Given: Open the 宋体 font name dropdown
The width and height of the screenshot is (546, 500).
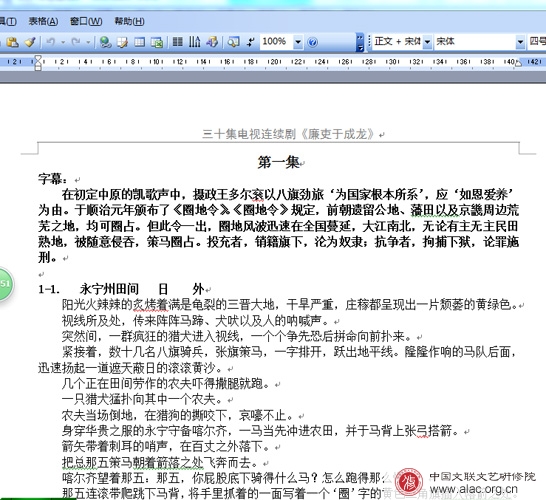Looking at the screenshot, I should click(x=520, y=42).
